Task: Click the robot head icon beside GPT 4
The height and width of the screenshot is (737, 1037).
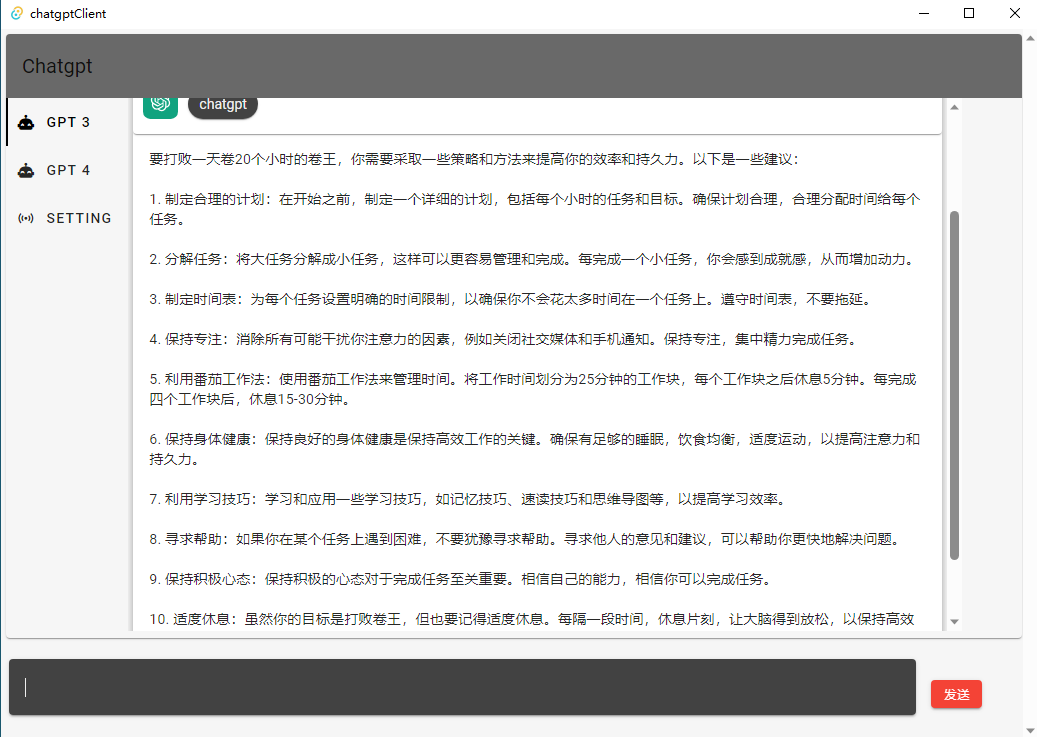Action: (27, 170)
